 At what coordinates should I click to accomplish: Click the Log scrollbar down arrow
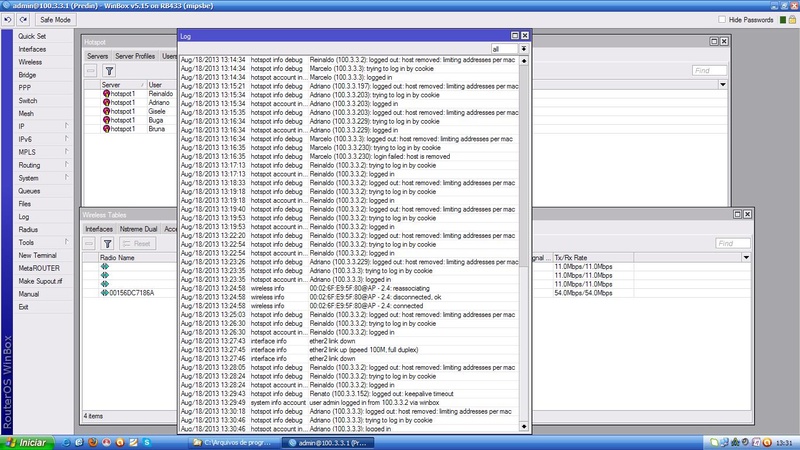[x=524, y=426]
